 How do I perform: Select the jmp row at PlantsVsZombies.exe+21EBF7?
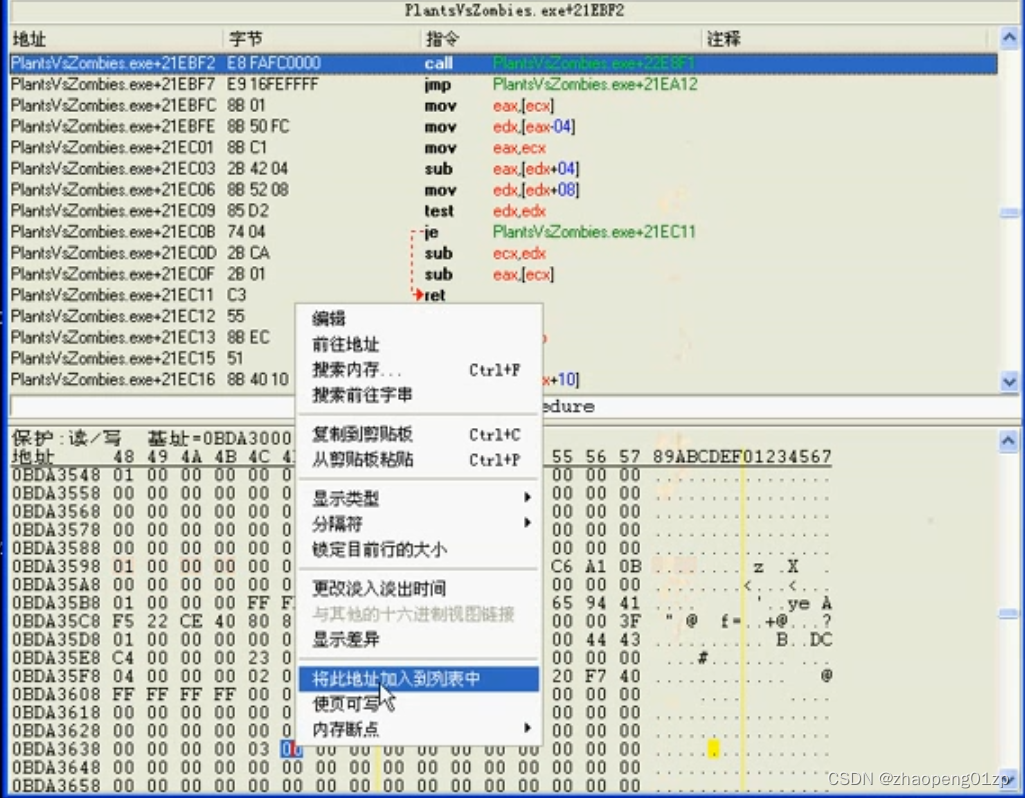point(503,84)
